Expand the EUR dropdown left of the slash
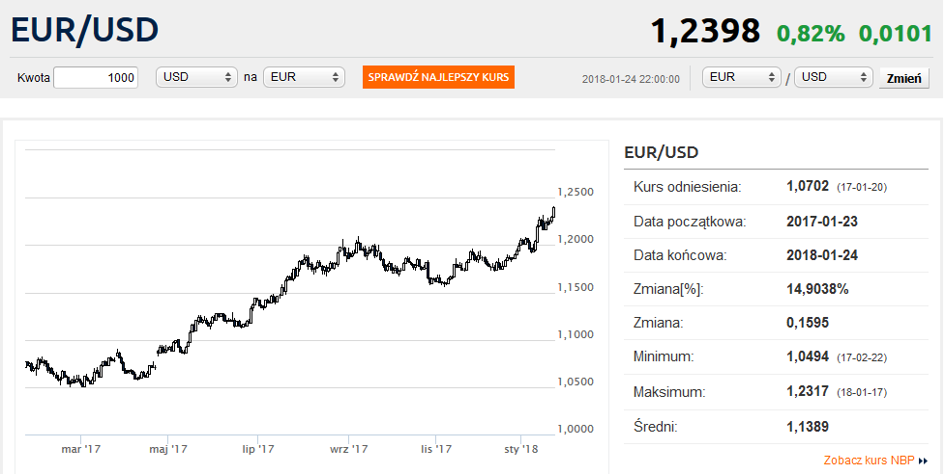Viewport: 945px width, 474px height. [x=742, y=78]
